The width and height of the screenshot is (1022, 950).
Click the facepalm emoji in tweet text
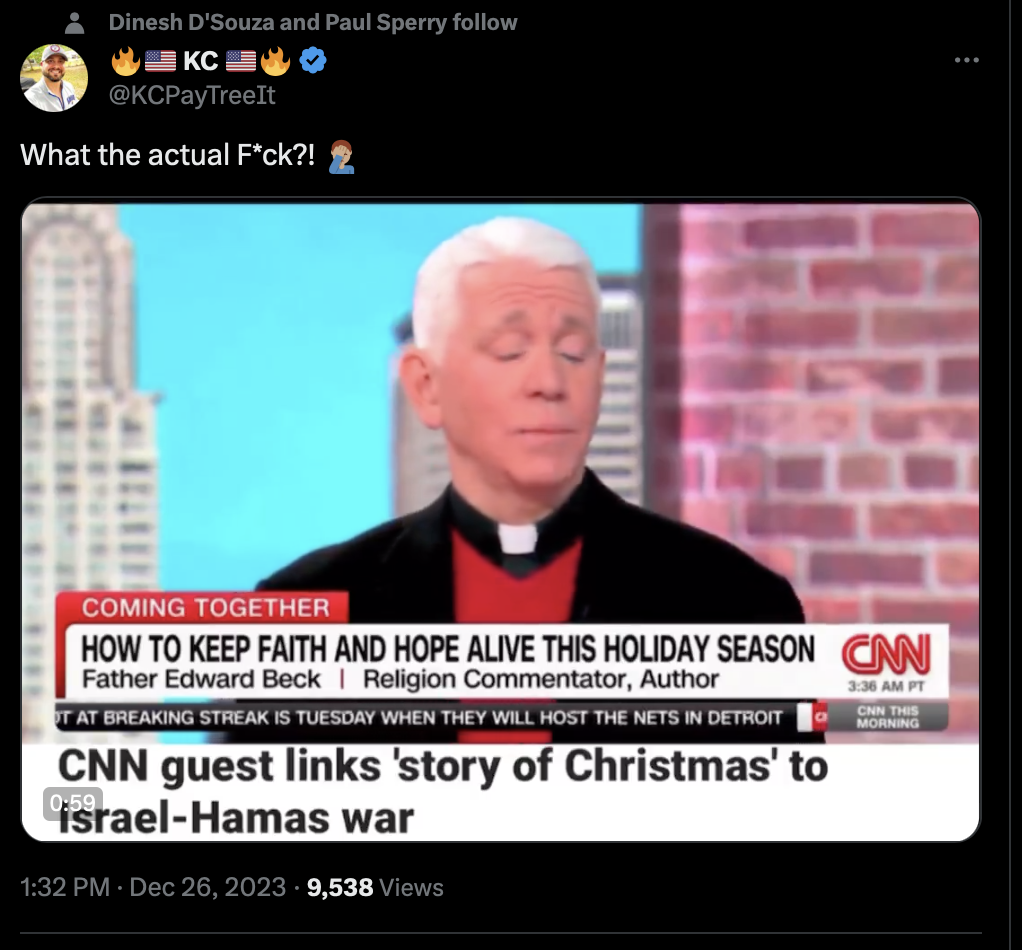click(341, 156)
